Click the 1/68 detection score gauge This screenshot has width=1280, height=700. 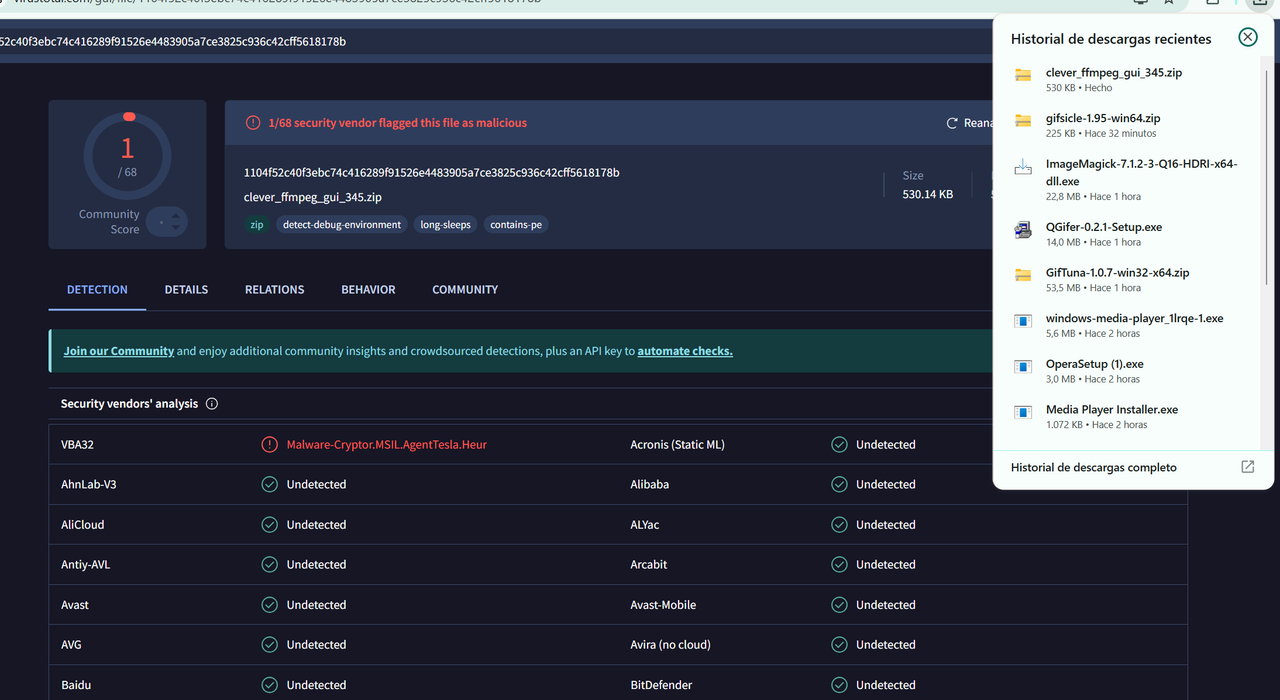coord(127,156)
